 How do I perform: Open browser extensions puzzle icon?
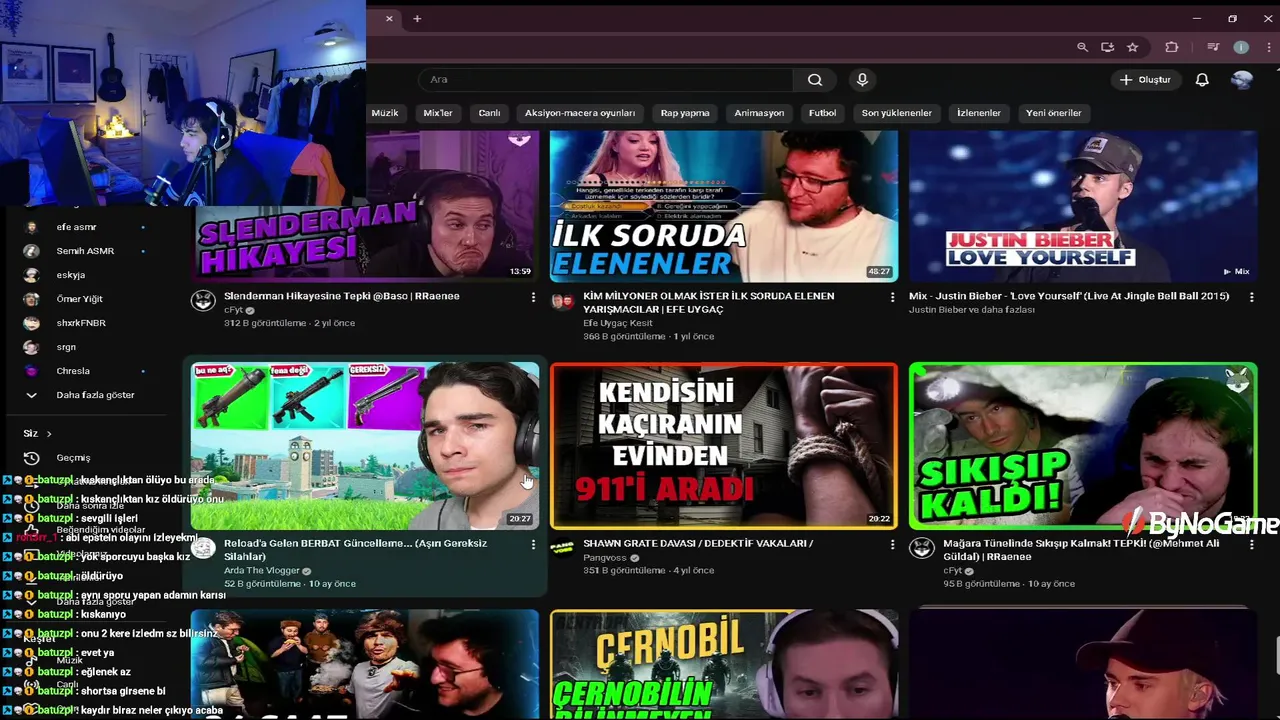(1172, 47)
